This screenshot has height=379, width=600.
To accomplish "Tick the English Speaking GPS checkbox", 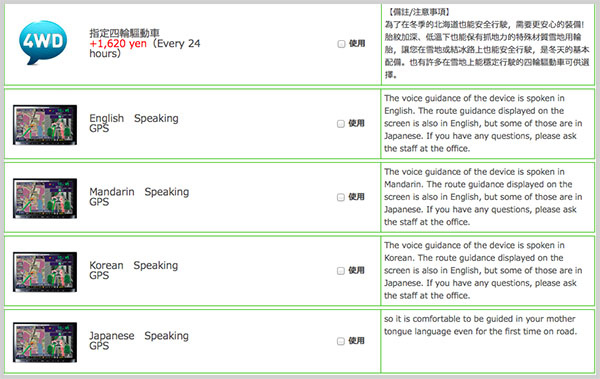I will pyautogui.click(x=341, y=124).
